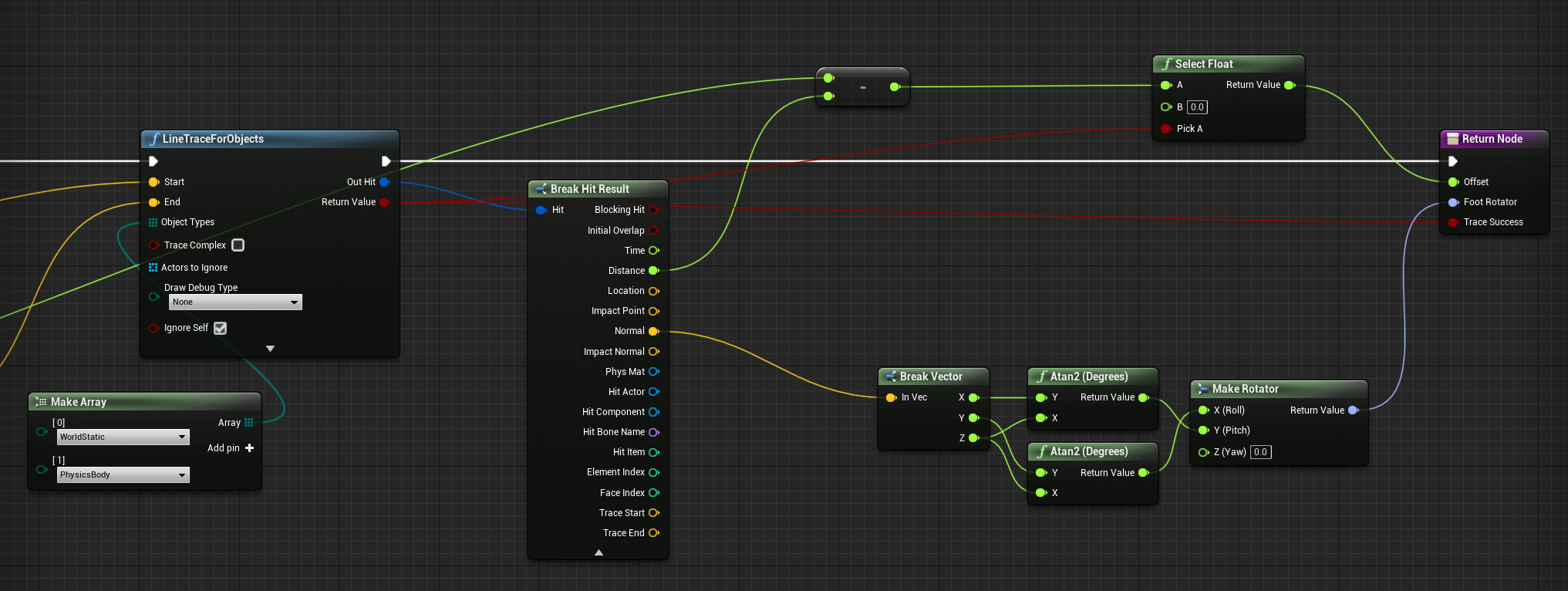Click the Location output pin
The height and width of the screenshot is (591, 1568).
pos(654,291)
